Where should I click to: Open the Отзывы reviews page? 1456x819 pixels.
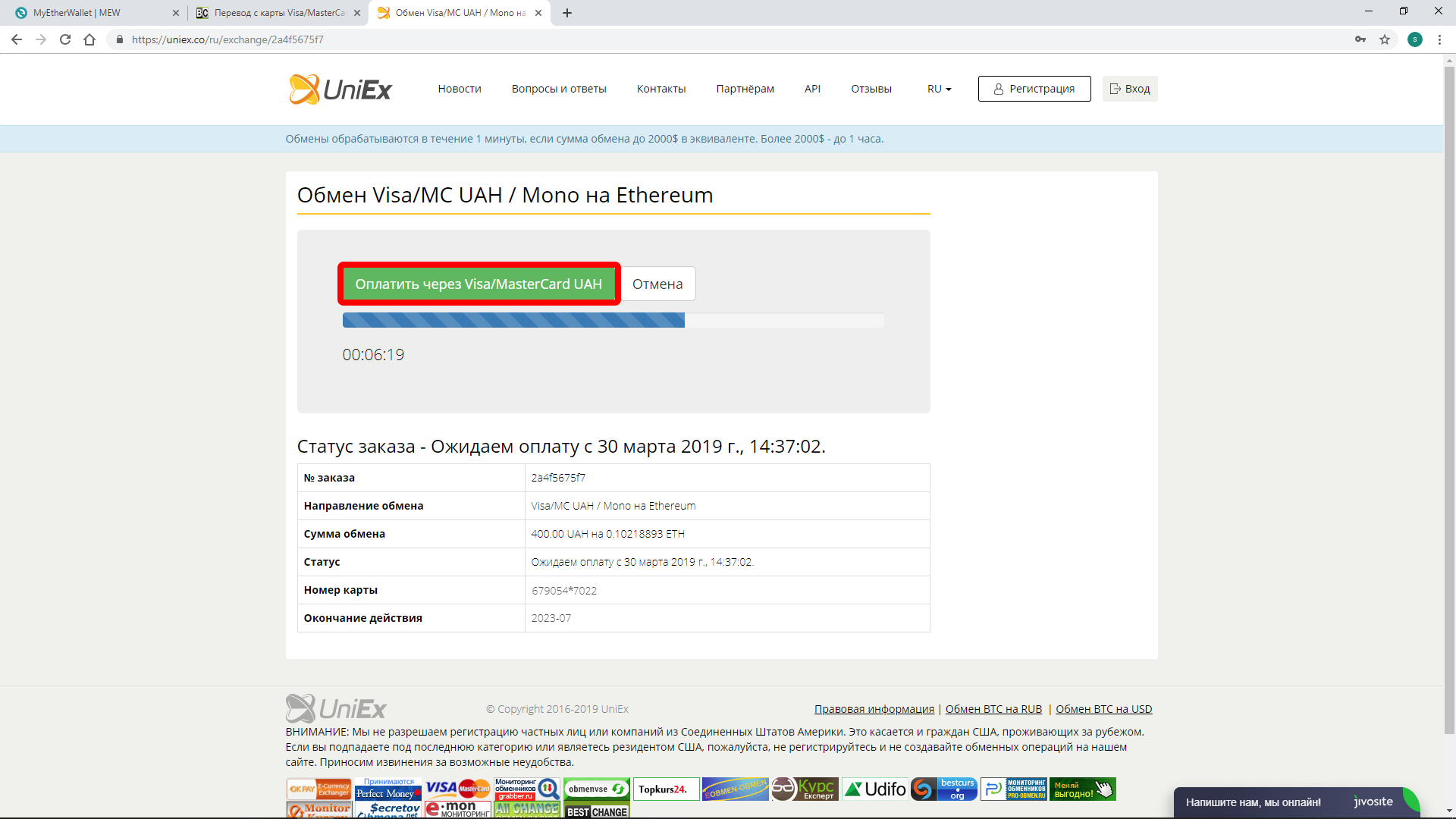(871, 89)
